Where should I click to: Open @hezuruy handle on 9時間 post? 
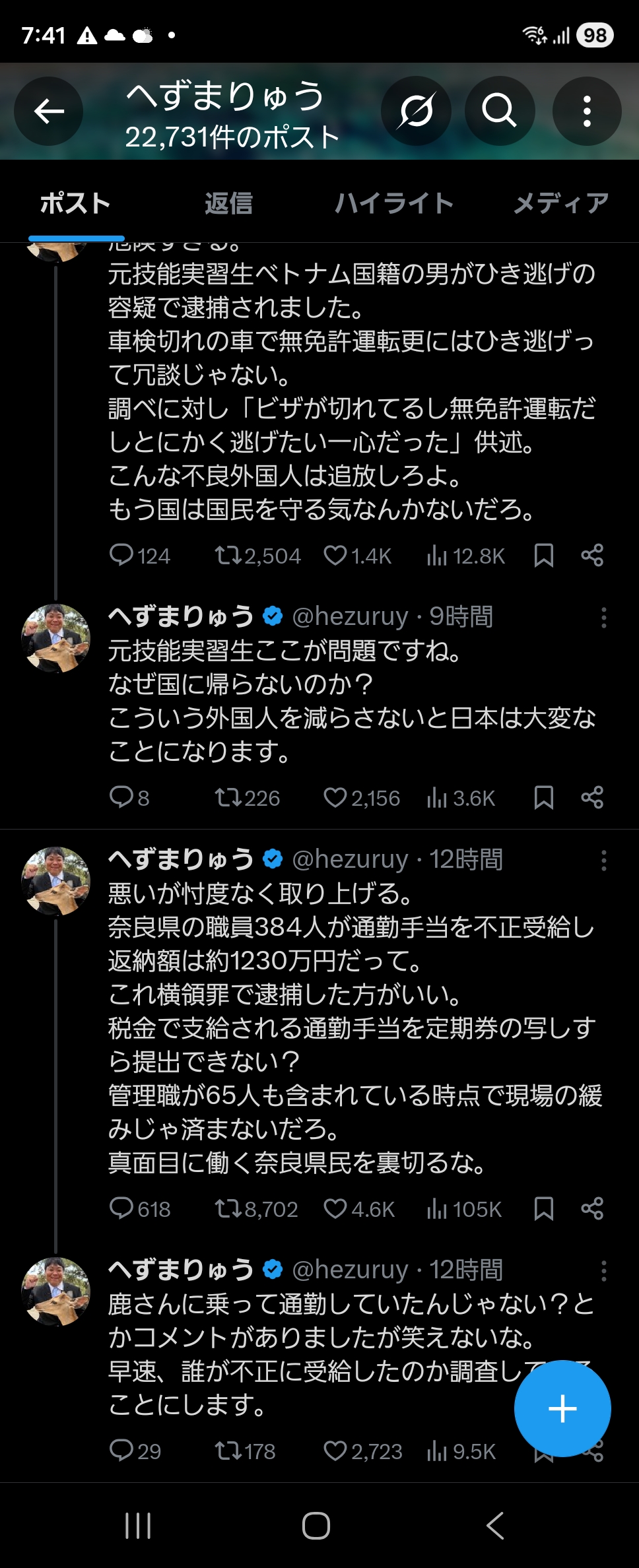pyautogui.click(x=350, y=616)
